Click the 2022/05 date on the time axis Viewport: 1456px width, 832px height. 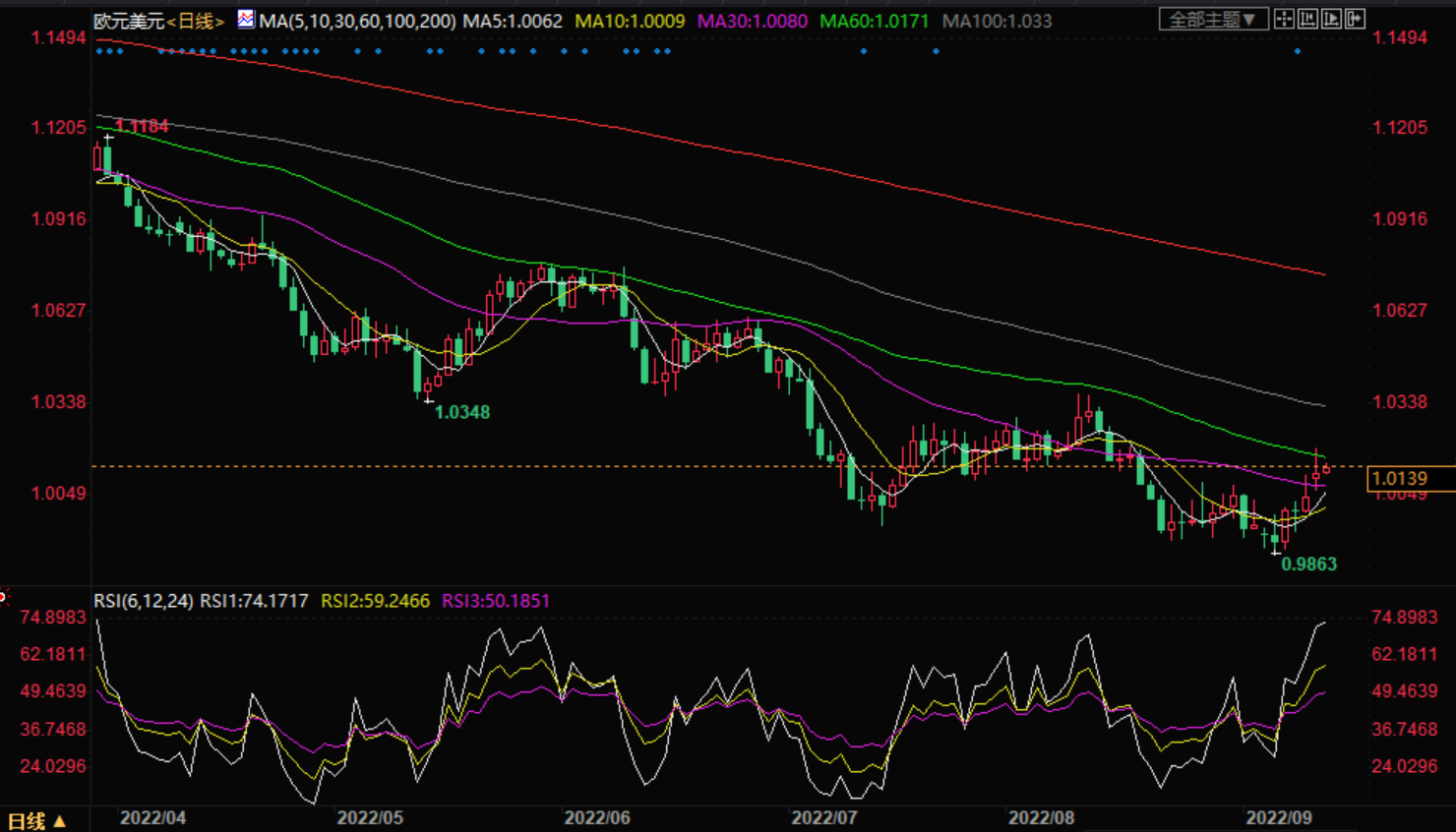coord(370,818)
